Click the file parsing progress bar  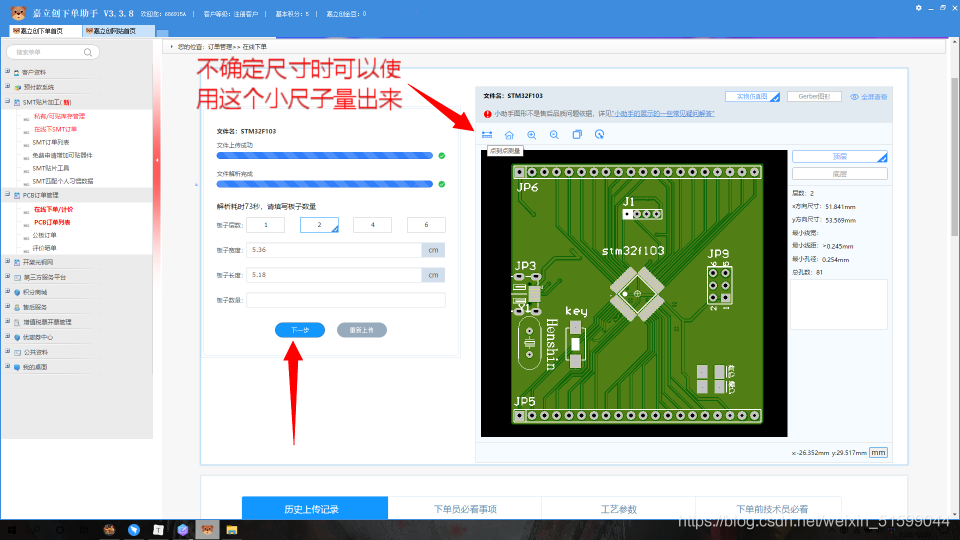click(324, 184)
